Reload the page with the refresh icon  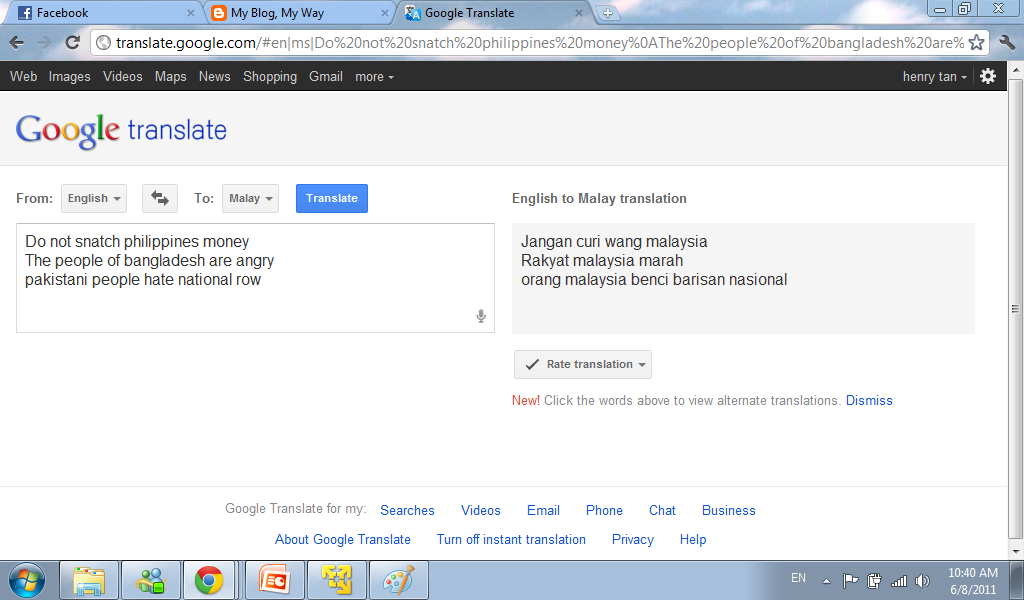coord(72,43)
